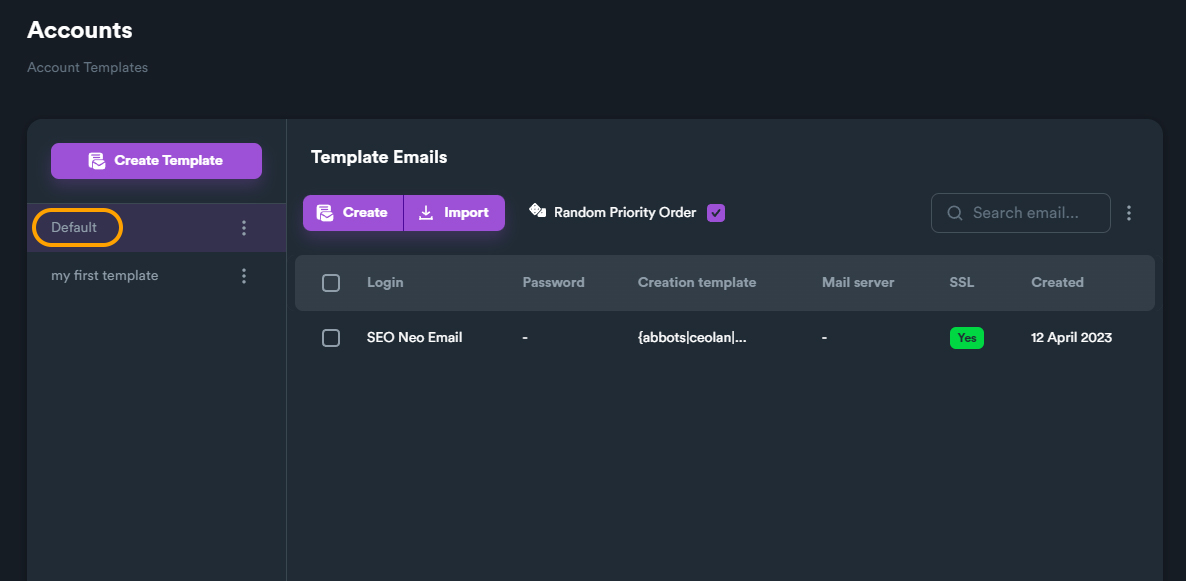Toggle the Random Priority Order checkbox
The image size is (1186, 581).
(716, 213)
